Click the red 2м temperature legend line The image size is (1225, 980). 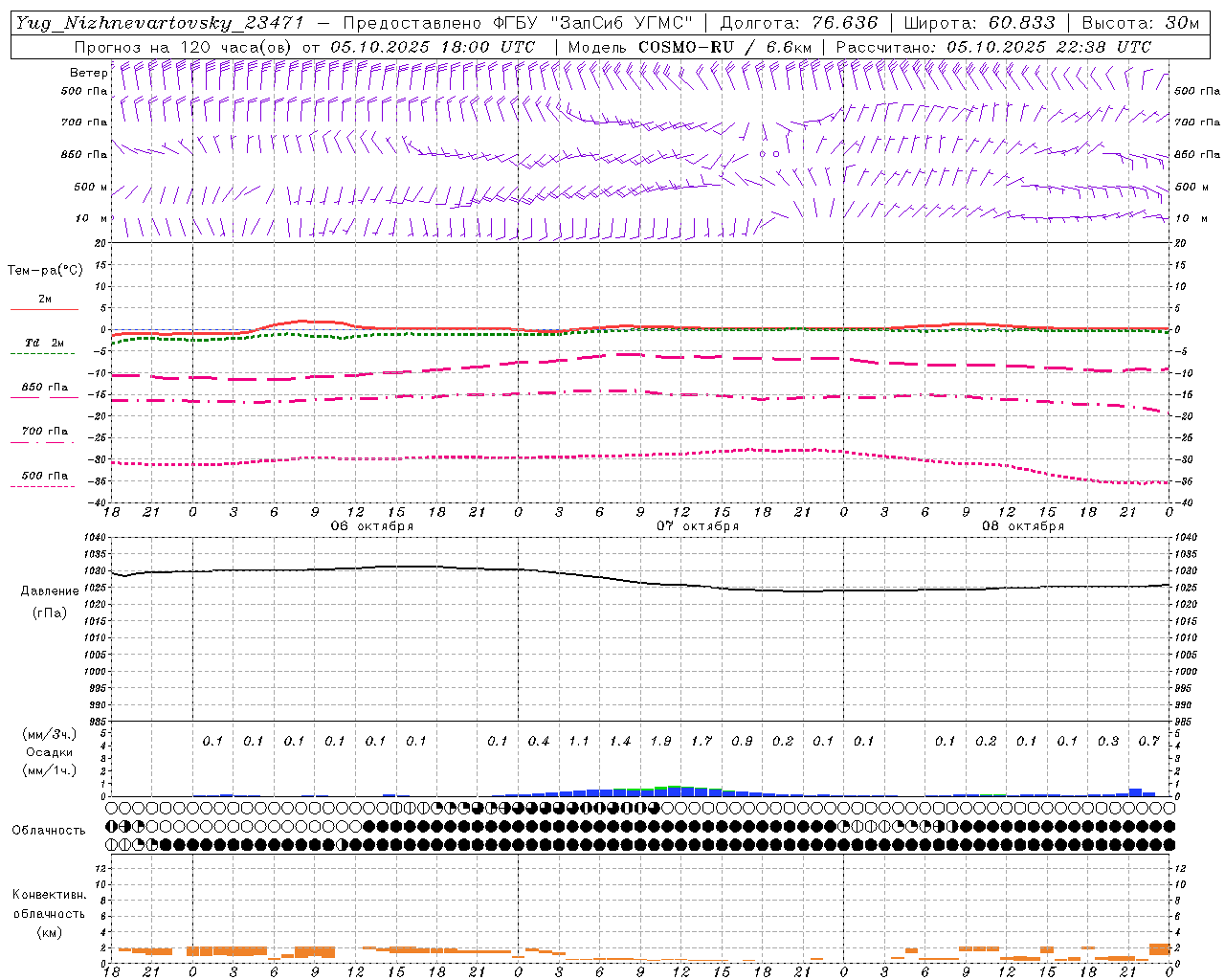44,309
